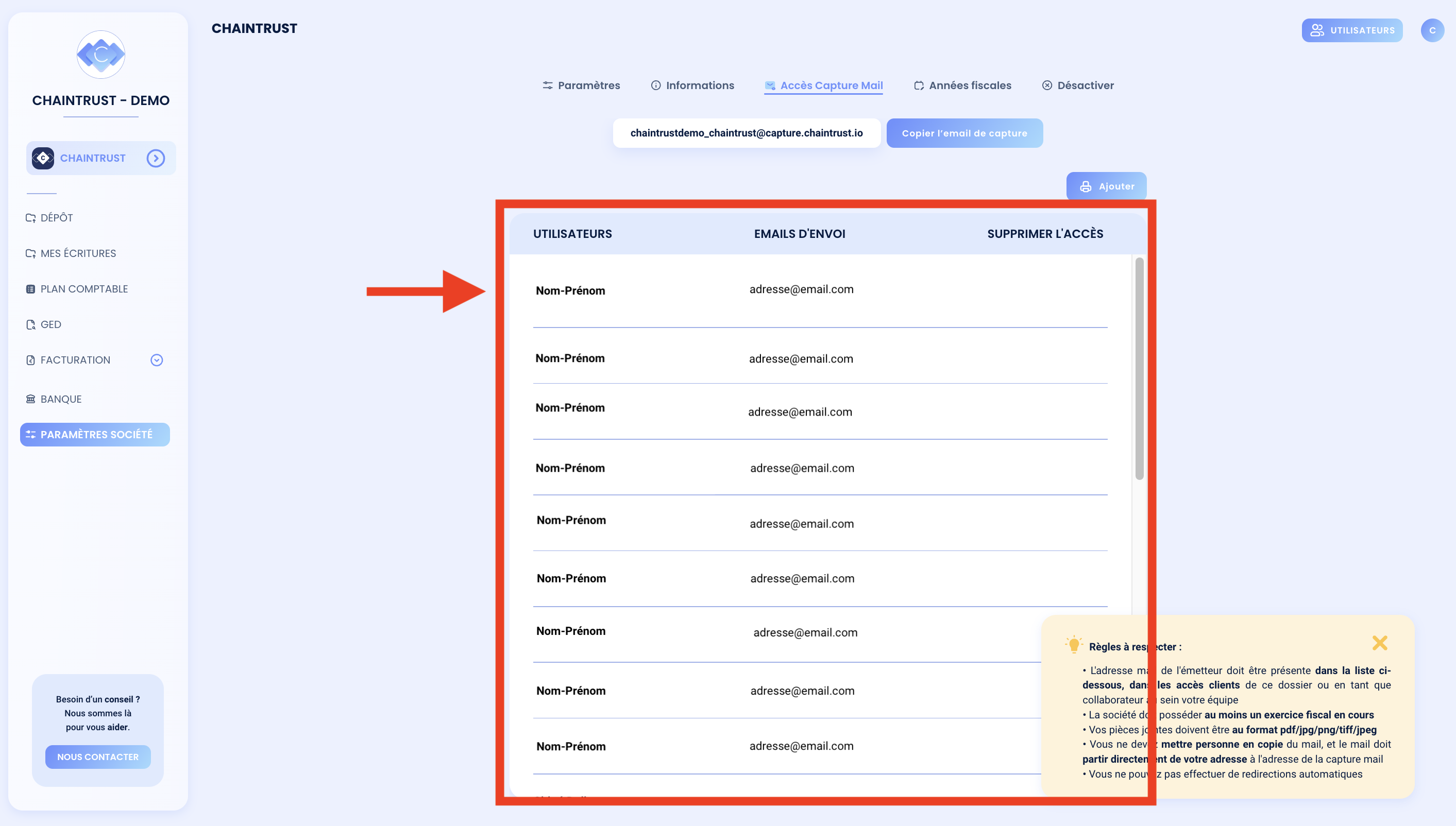Click the FACTURATION invoice icon
Viewport: 1456px width, 826px height.
click(x=30, y=360)
